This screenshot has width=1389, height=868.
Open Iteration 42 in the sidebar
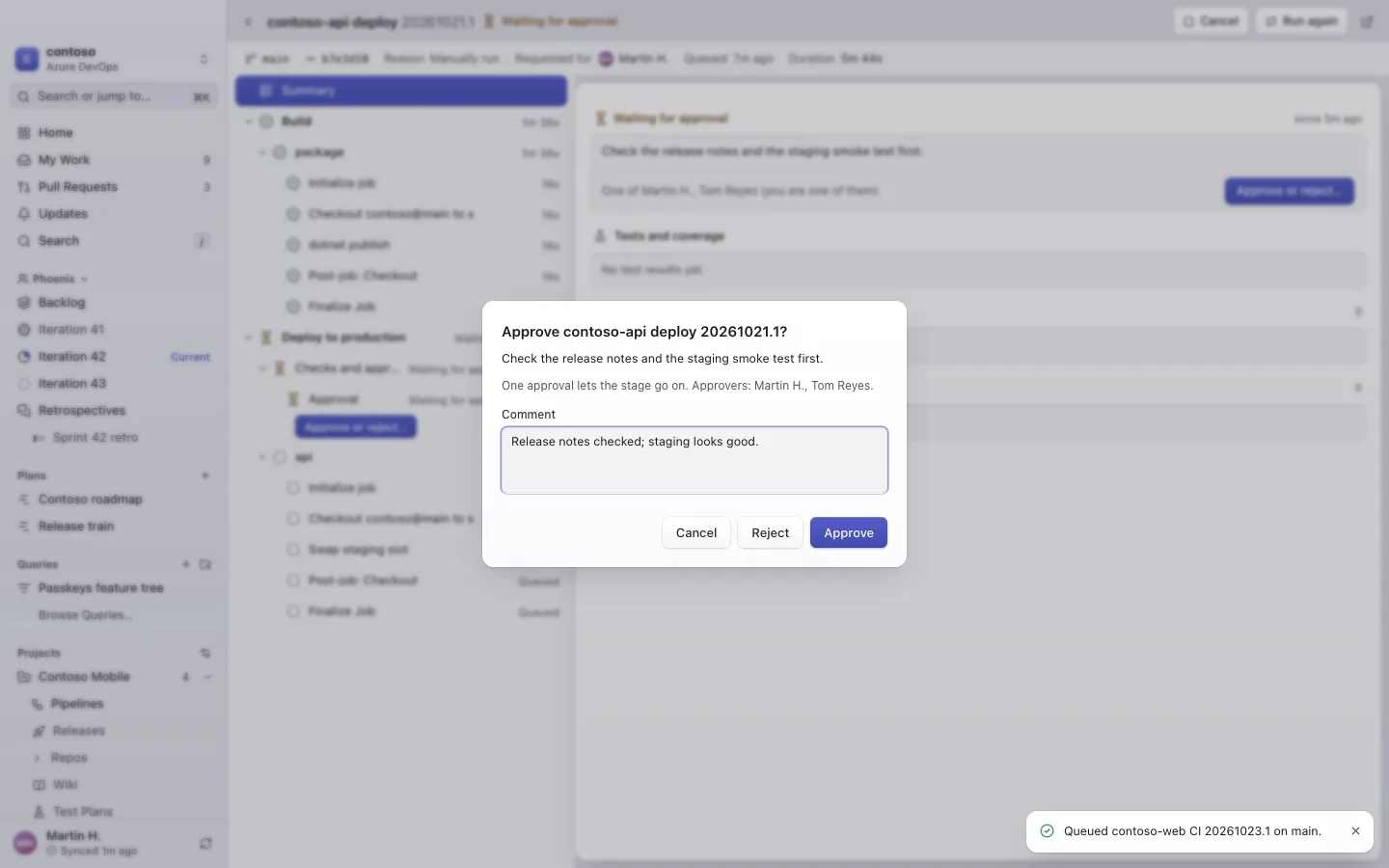click(114, 357)
